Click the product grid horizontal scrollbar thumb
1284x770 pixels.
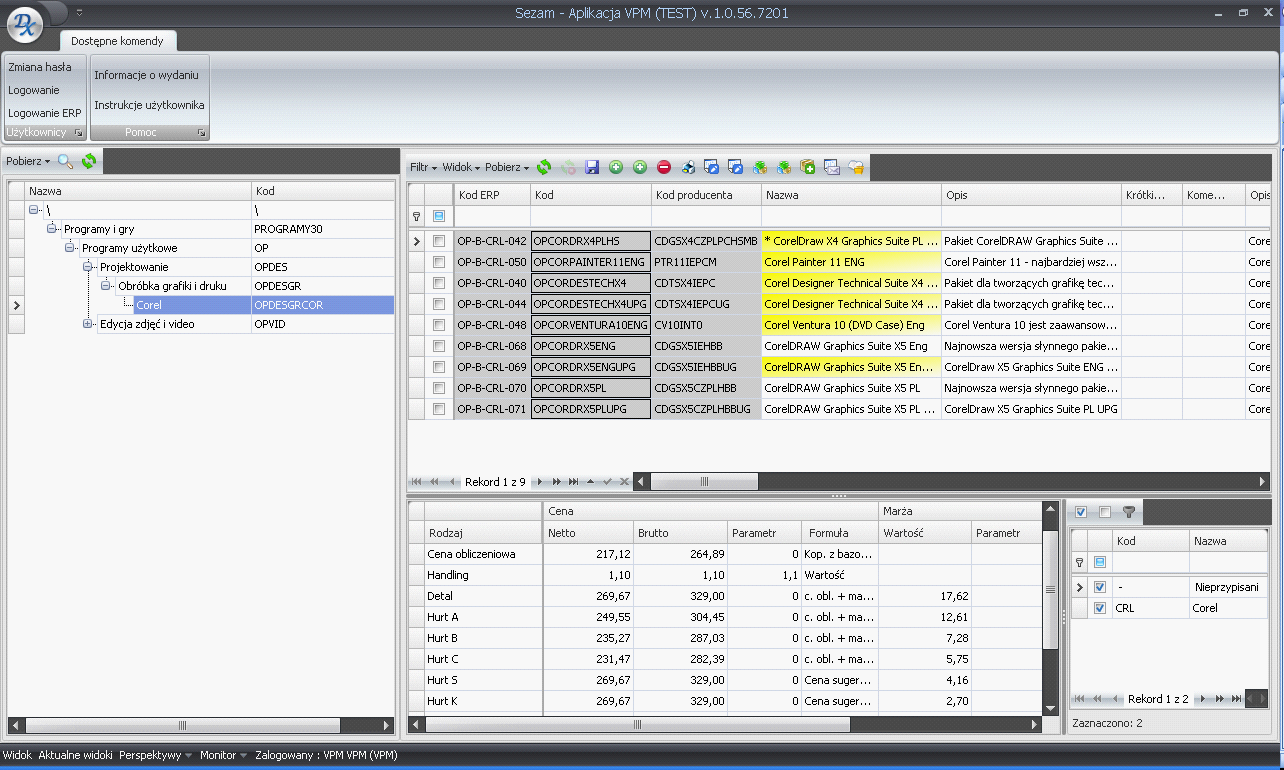coord(704,482)
